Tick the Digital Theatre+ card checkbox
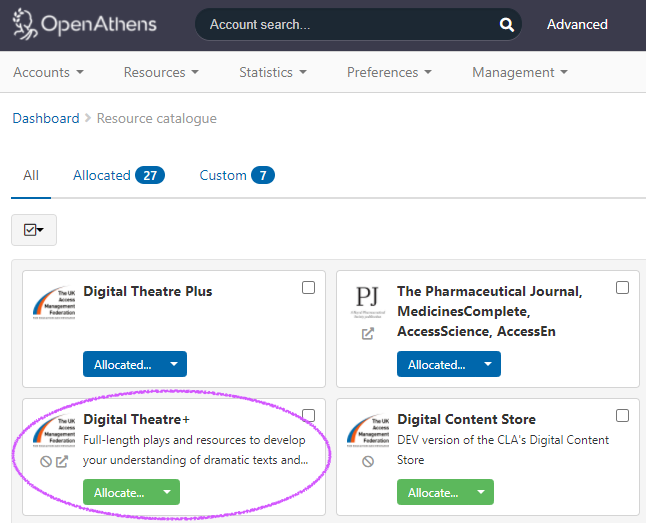The image size is (646, 523). pos(308,415)
